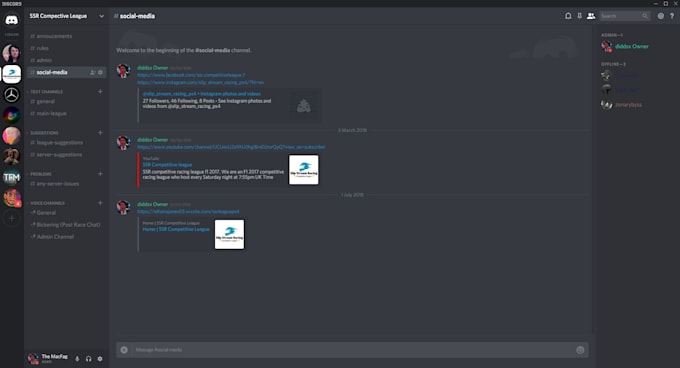Open the rules channel

tap(66, 48)
